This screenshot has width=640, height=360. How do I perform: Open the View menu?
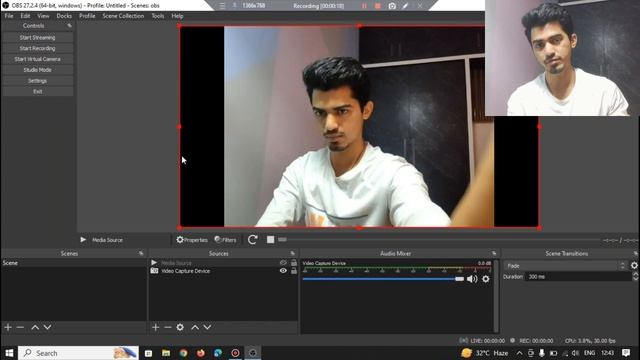click(x=43, y=16)
